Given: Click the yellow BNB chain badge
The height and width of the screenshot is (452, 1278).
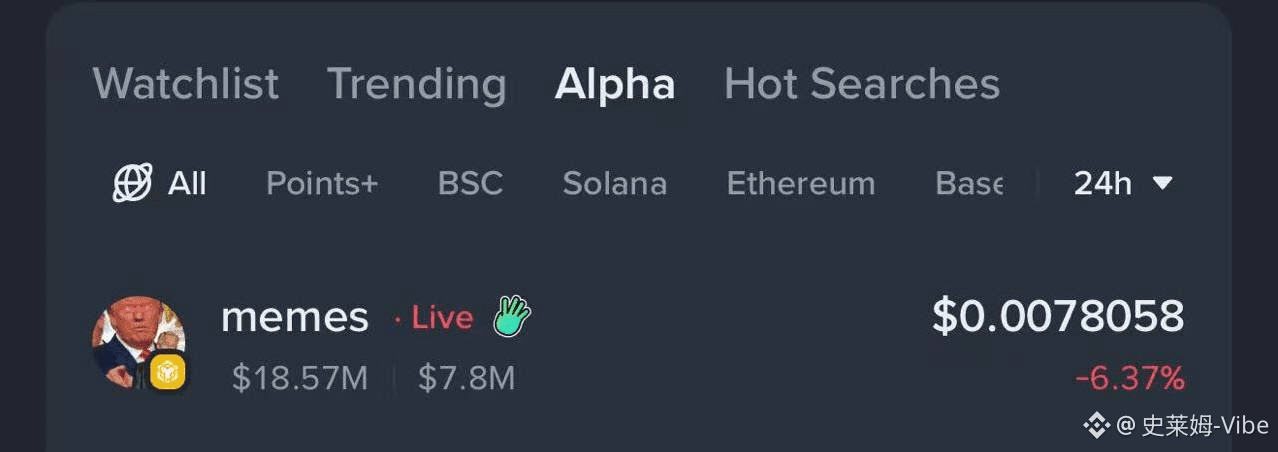Looking at the screenshot, I should (167, 373).
